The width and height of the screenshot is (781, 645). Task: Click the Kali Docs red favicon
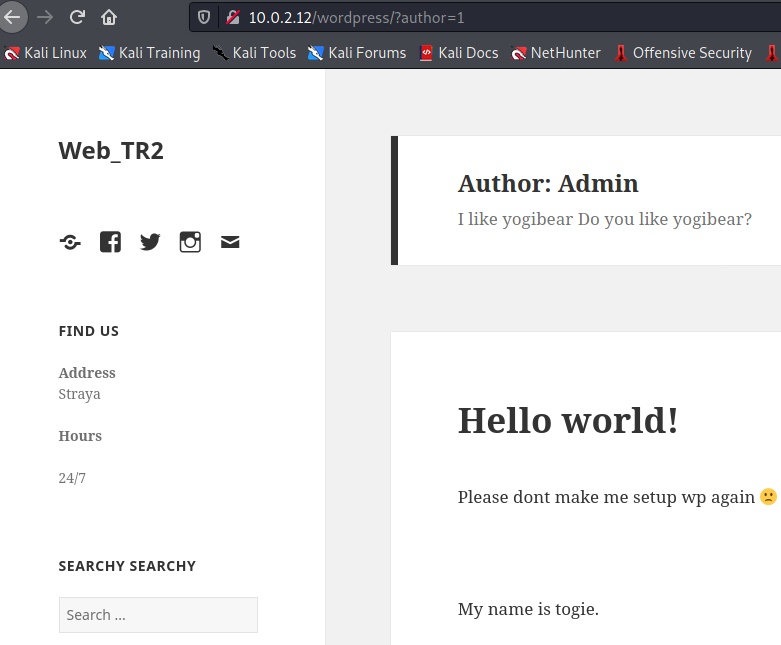[426, 53]
